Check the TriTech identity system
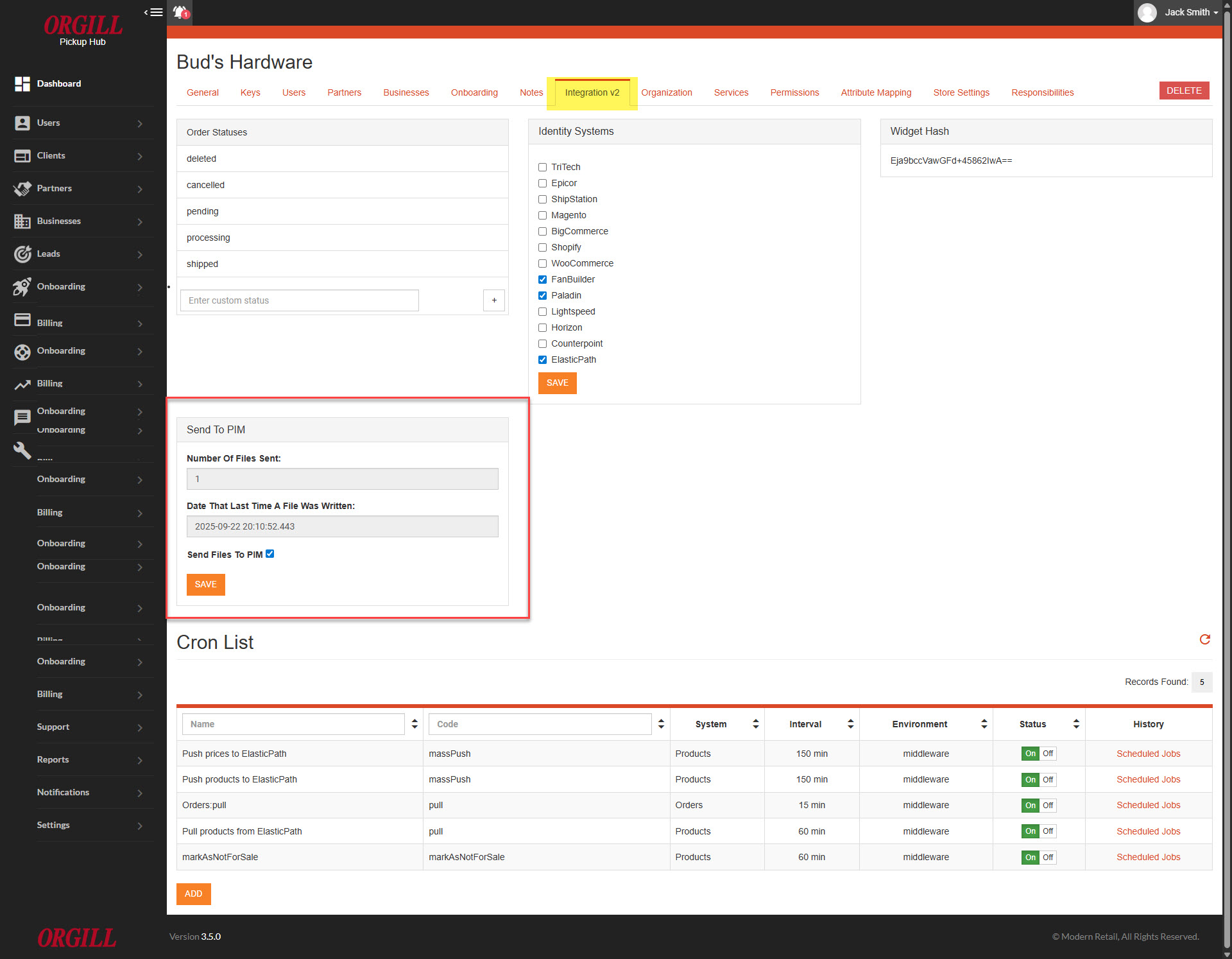 coord(543,167)
